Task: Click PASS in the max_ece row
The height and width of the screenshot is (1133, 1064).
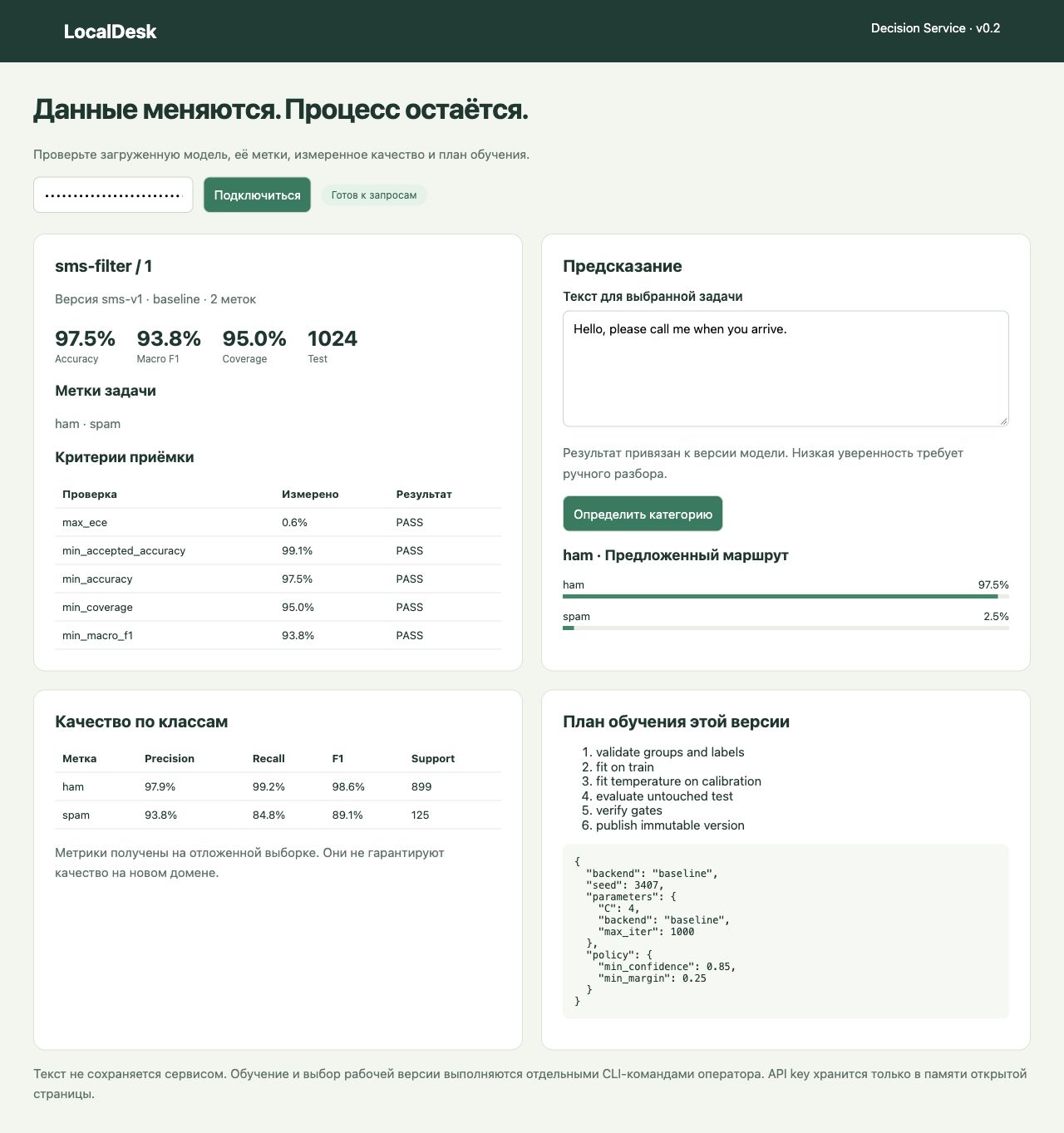Action: [410, 523]
